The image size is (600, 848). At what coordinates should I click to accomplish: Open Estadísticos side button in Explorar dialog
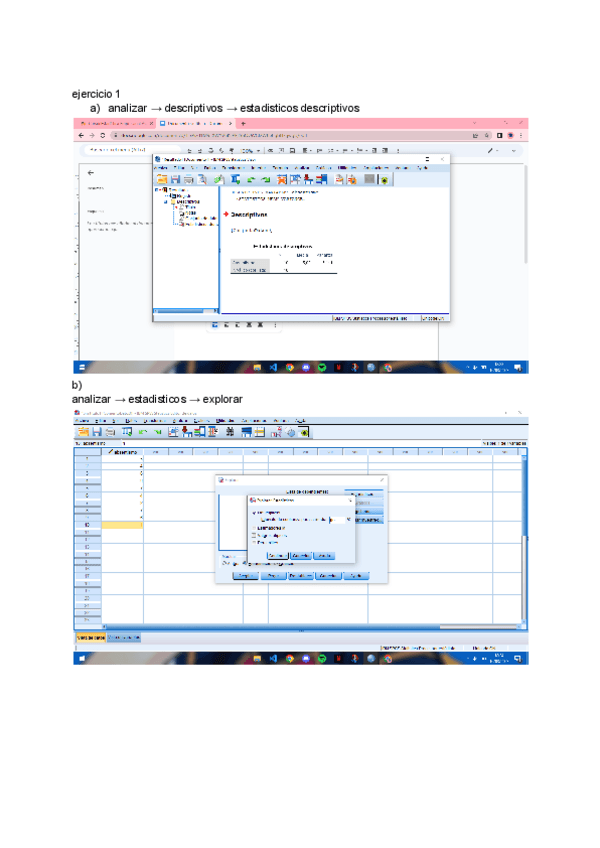click(364, 494)
